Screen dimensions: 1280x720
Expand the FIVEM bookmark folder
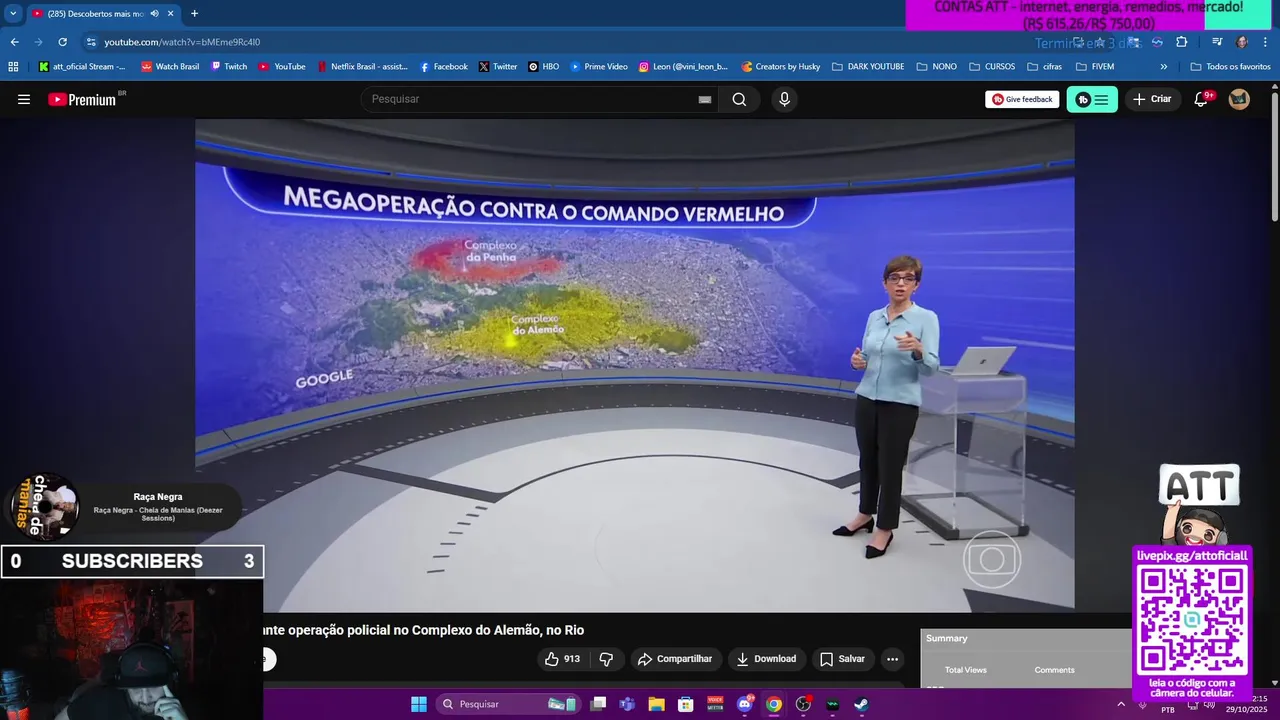pos(1094,67)
